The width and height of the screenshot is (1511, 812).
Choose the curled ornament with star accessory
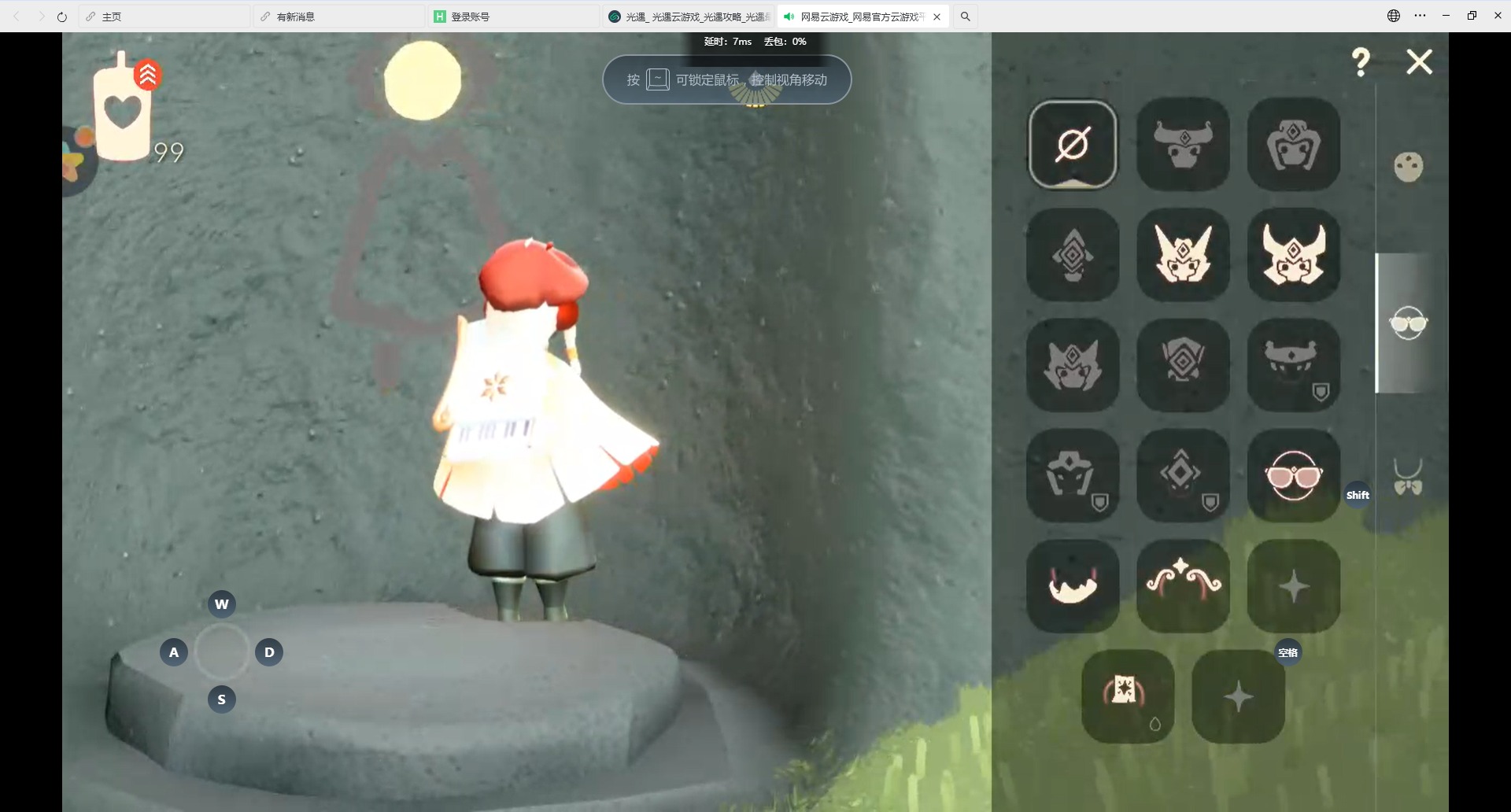click(x=1184, y=586)
